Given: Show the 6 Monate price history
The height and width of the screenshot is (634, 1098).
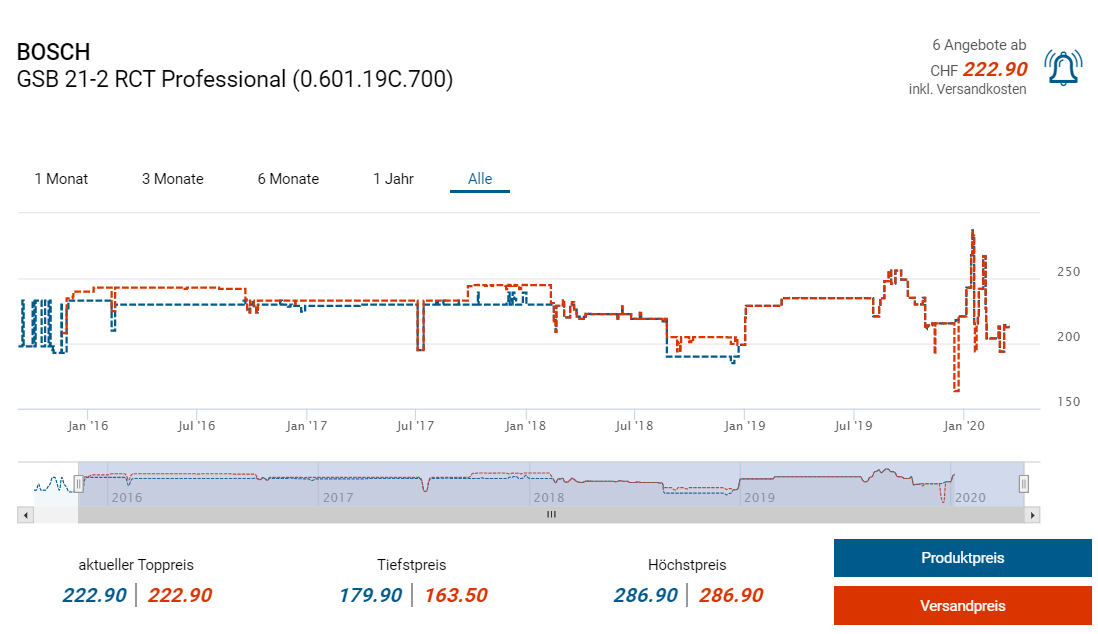Looking at the screenshot, I should [x=288, y=179].
